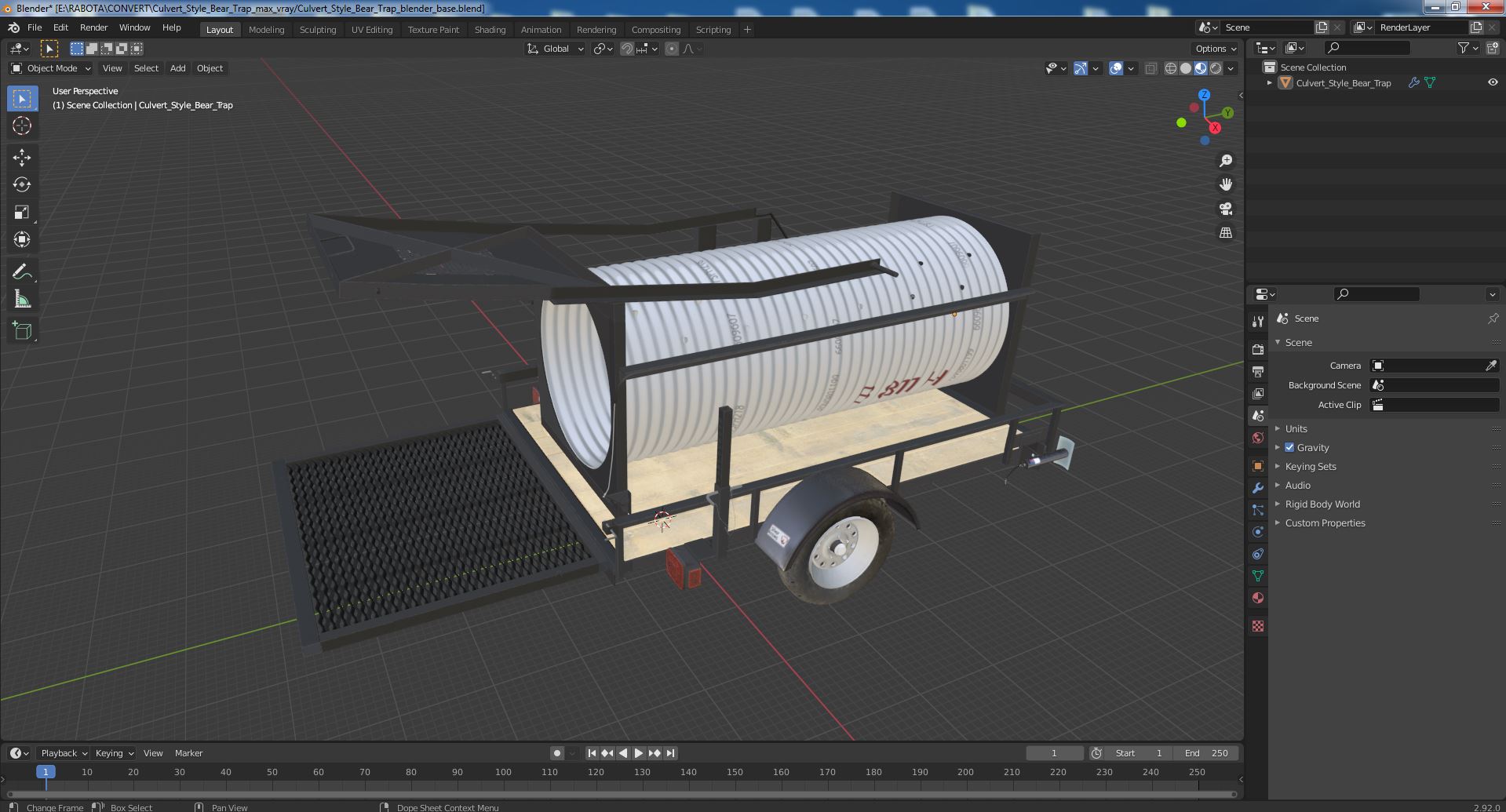This screenshot has width=1506, height=812.
Task: Click the eyedropper next to Camera field
Action: click(x=1491, y=366)
